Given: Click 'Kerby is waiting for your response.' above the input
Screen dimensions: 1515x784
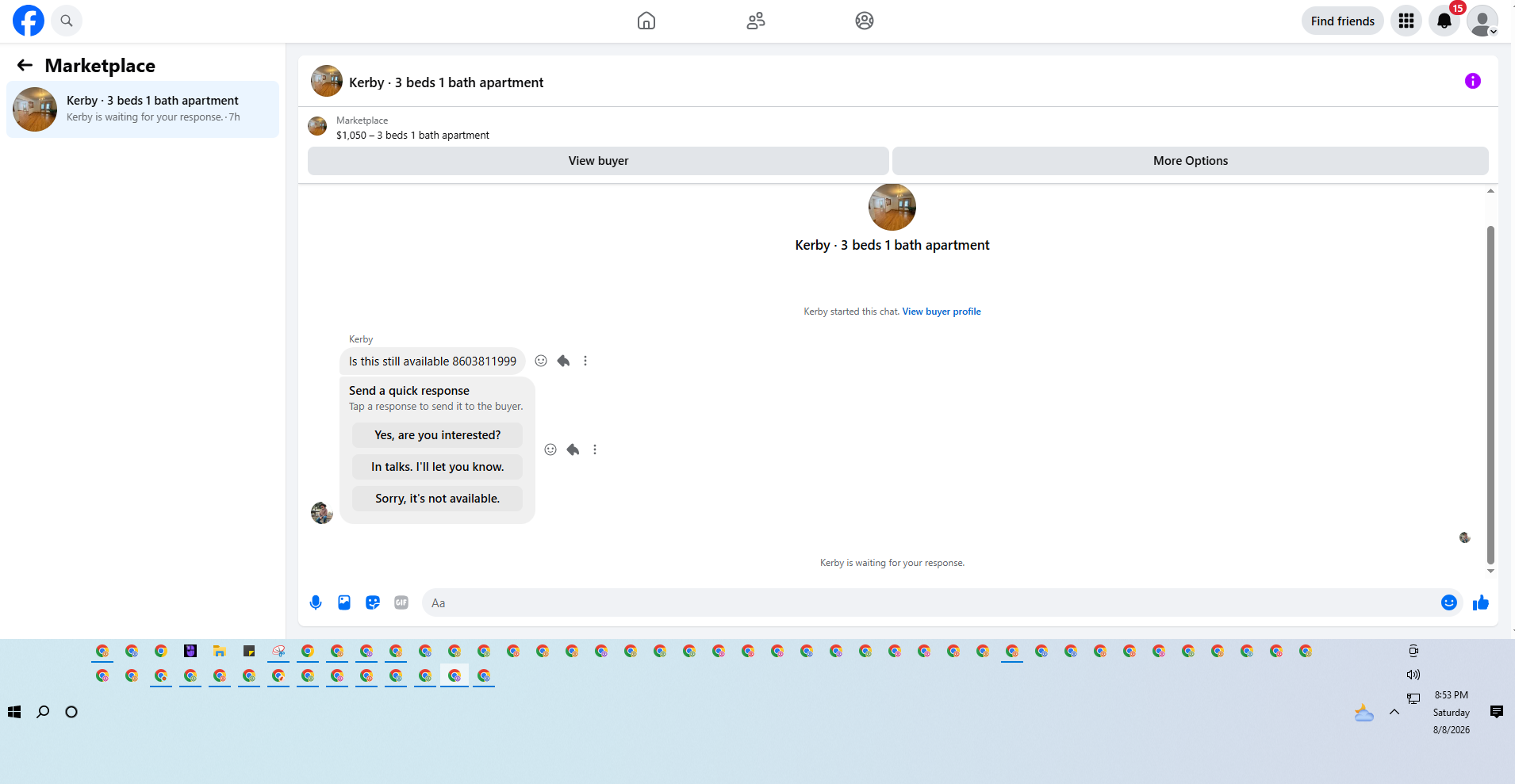Looking at the screenshot, I should tap(892, 563).
